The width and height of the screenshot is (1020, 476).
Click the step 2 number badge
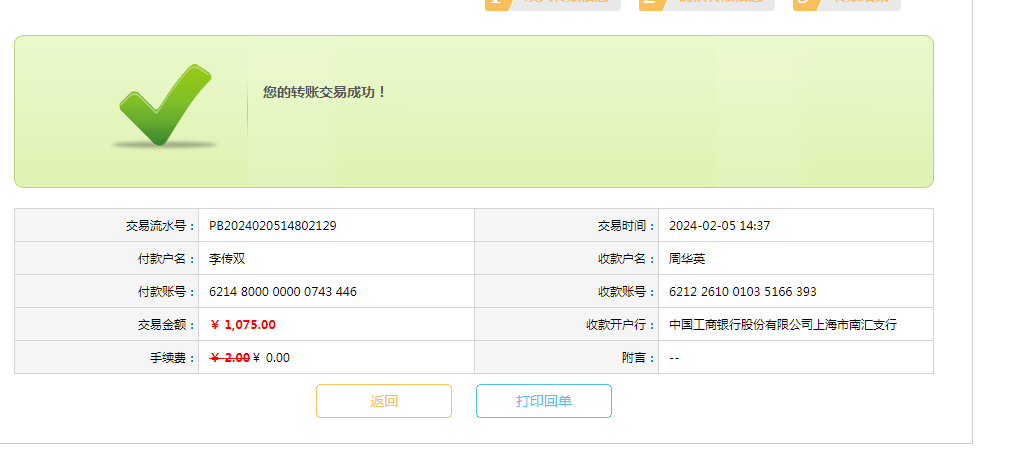tap(651, 3)
